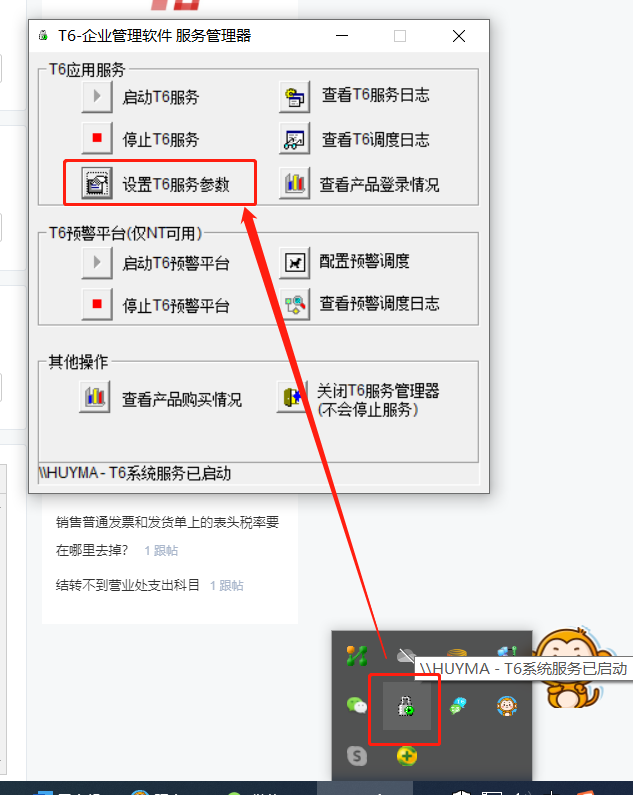Screen dimensions: 633x795
Task: Open the View T6 Schedule Log icon
Action: (x=295, y=139)
